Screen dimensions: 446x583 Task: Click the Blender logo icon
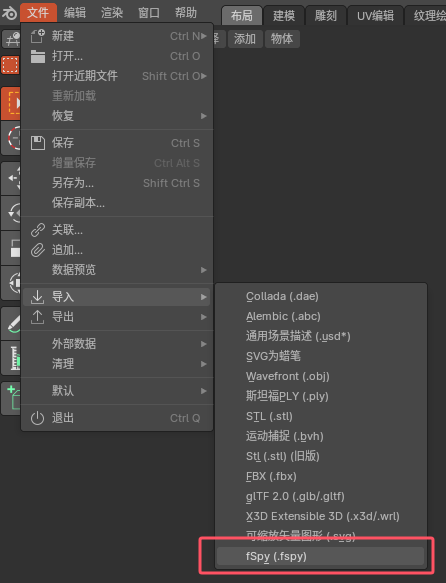10,13
